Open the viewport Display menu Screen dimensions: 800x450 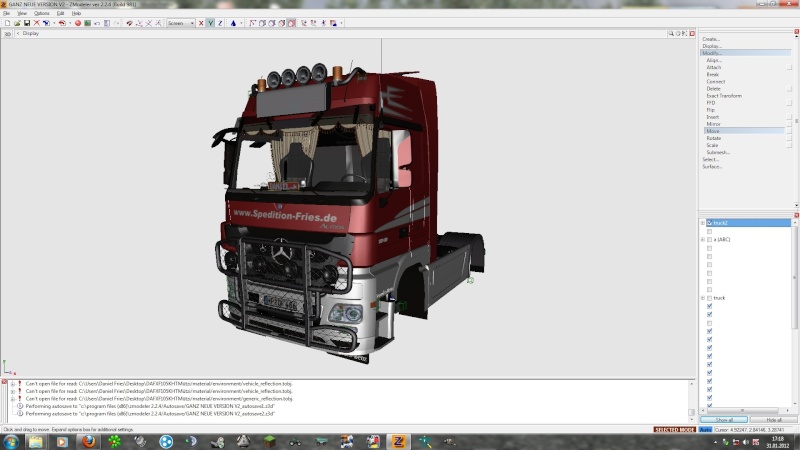[31, 34]
